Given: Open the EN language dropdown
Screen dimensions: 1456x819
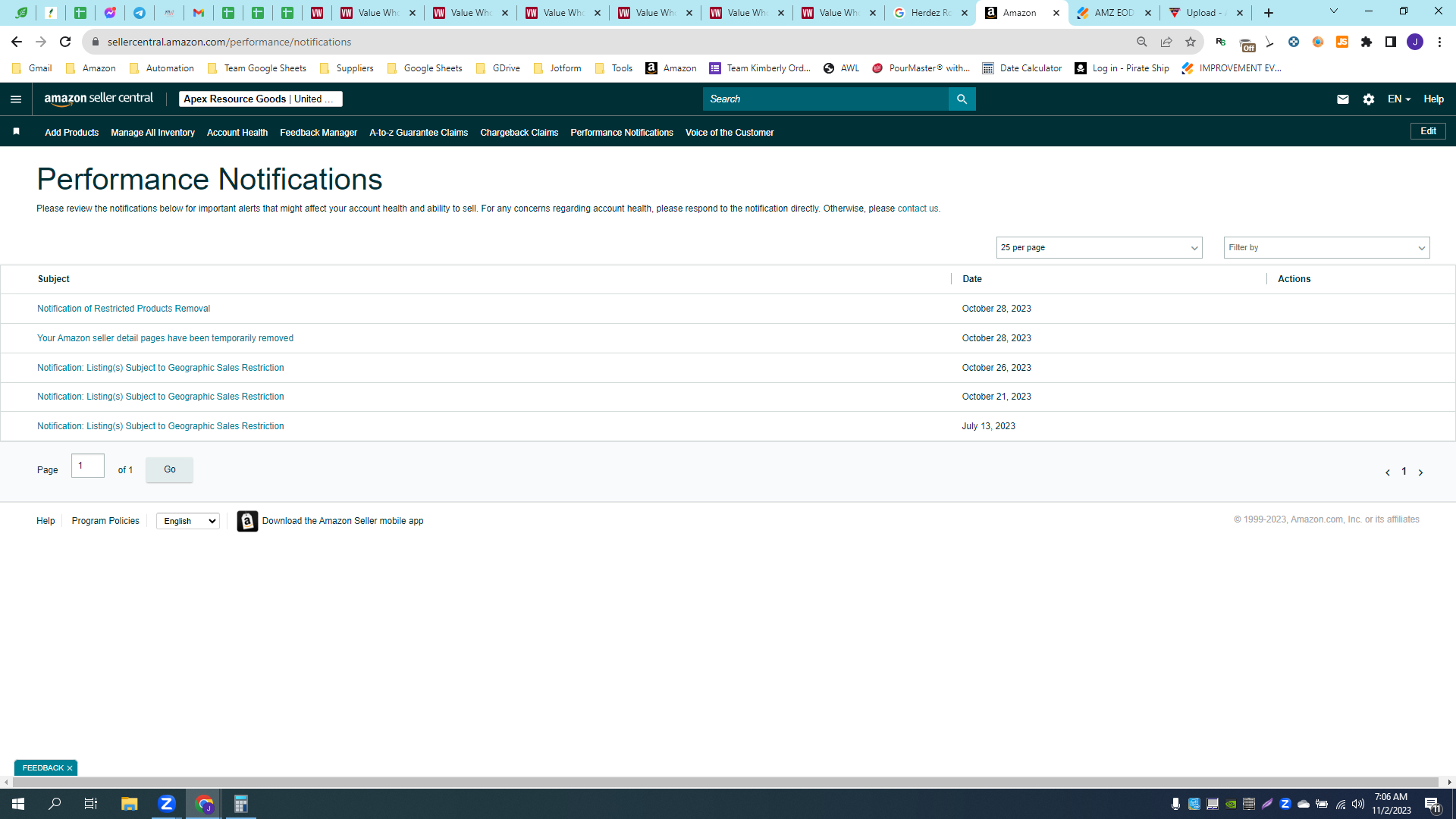Looking at the screenshot, I should [x=1399, y=99].
